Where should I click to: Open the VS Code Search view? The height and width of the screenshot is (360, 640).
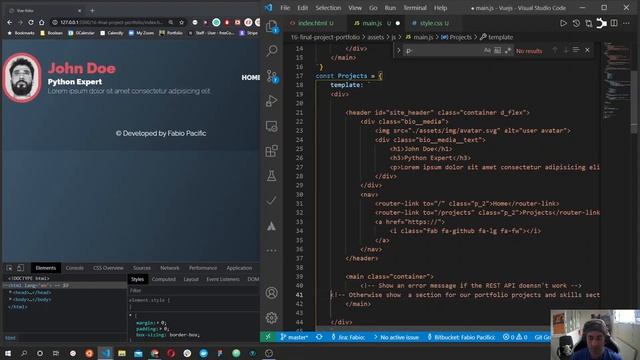[x=272, y=51]
